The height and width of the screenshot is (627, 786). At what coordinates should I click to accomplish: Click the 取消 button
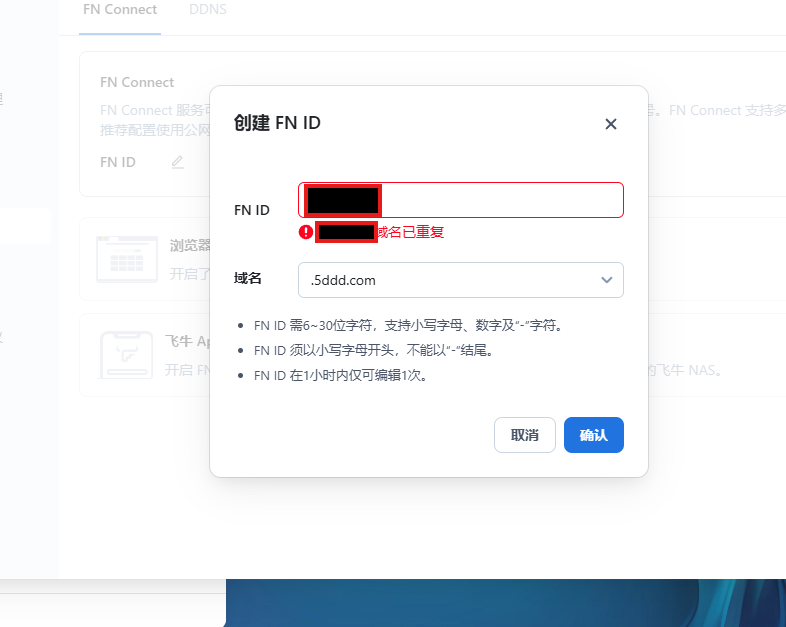(x=524, y=435)
